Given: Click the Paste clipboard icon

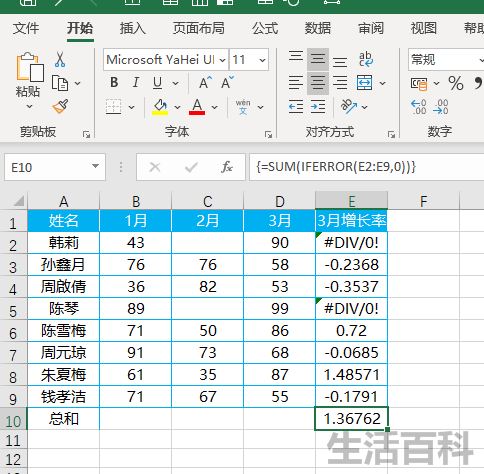Looking at the screenshot, I should coord(30,67).
